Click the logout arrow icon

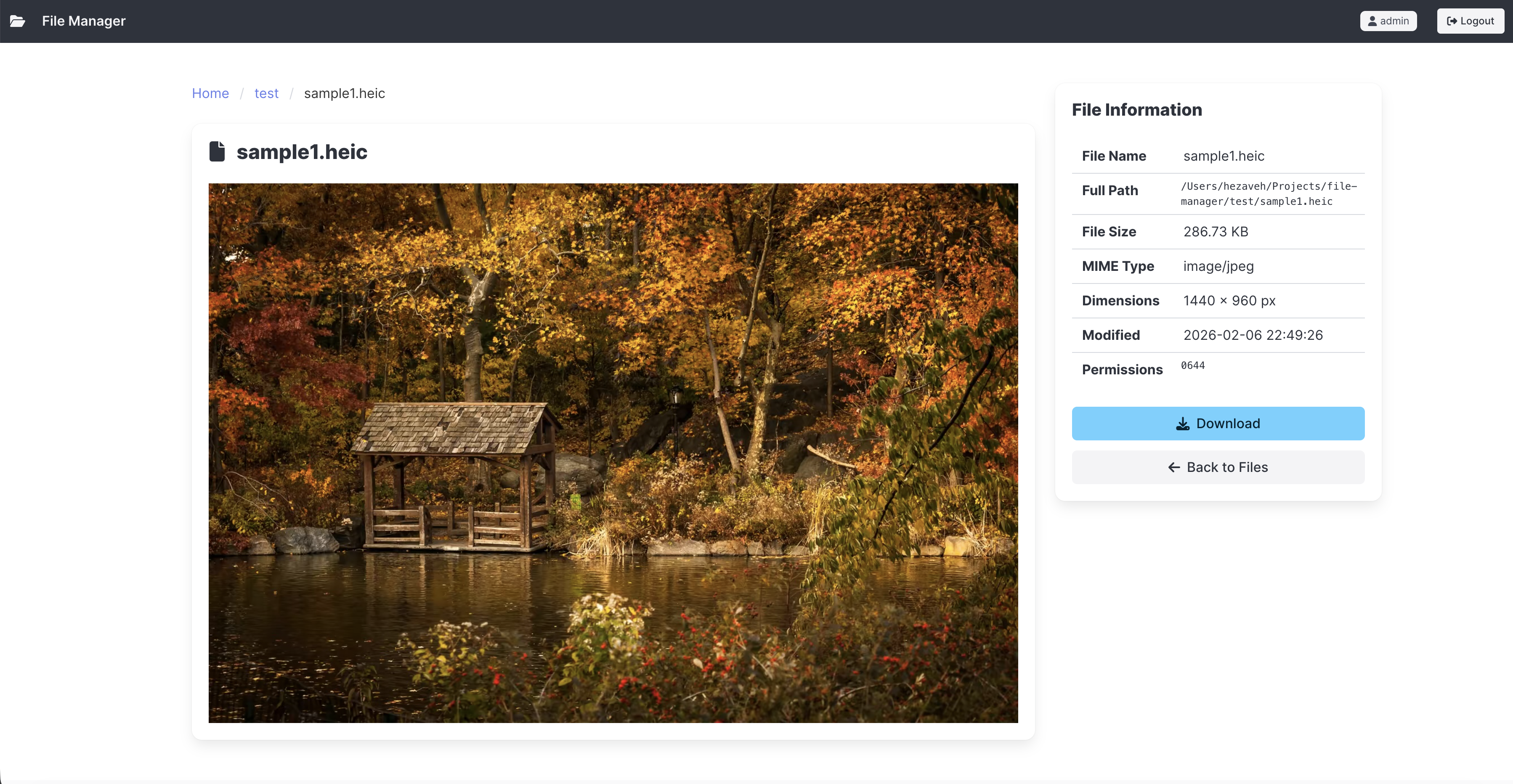pos(1451,21)
